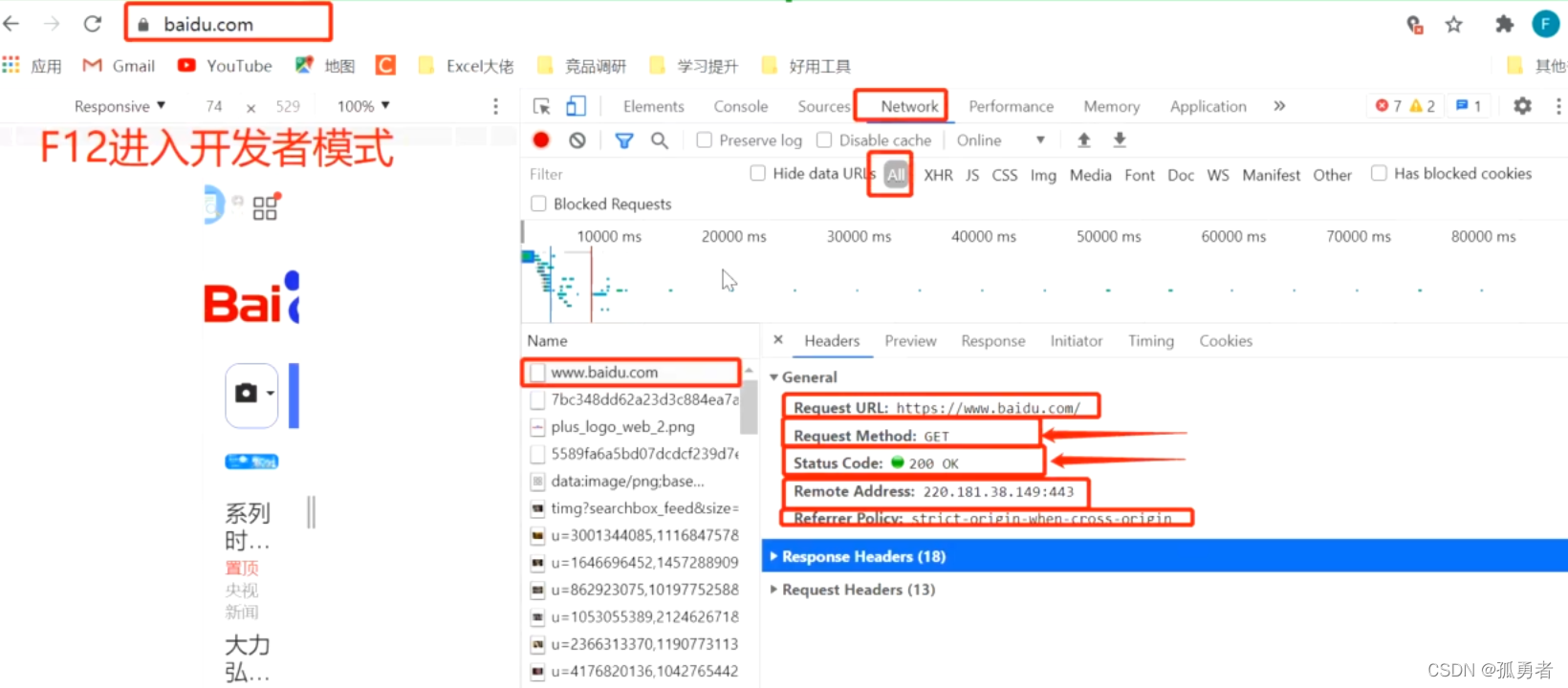Reload the page with the refresh icon
The height and width of the screenshot is (688, 1568).
92,24
